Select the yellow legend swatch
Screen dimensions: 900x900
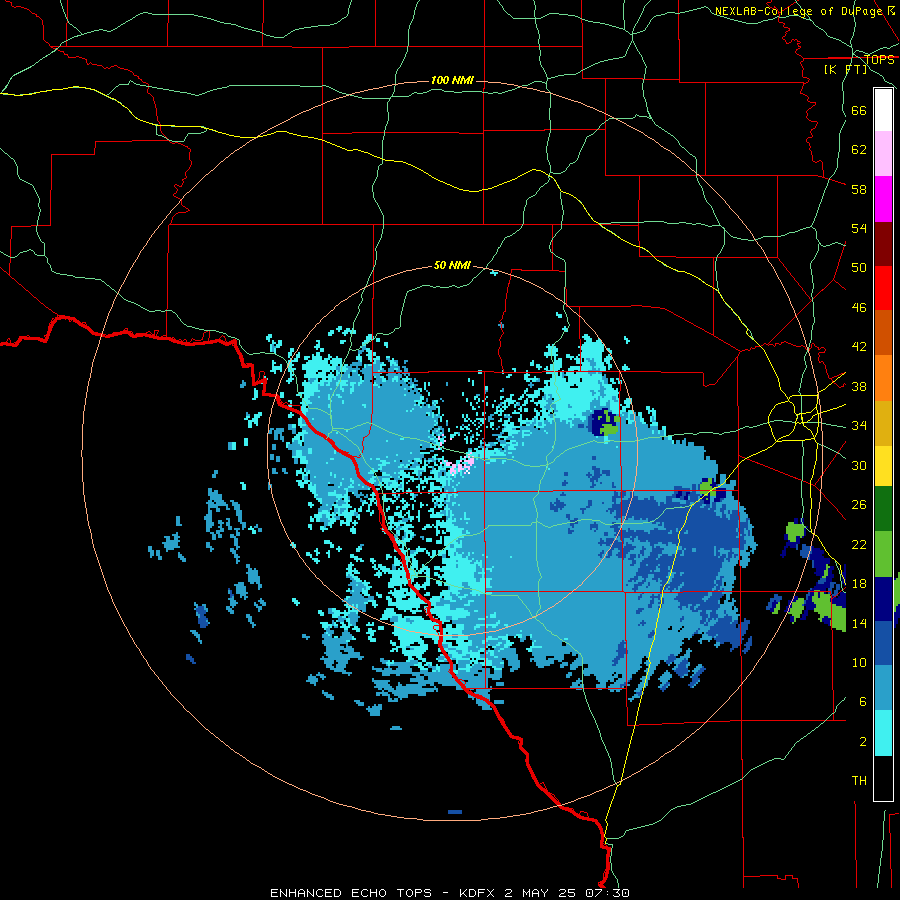[883, 466]
